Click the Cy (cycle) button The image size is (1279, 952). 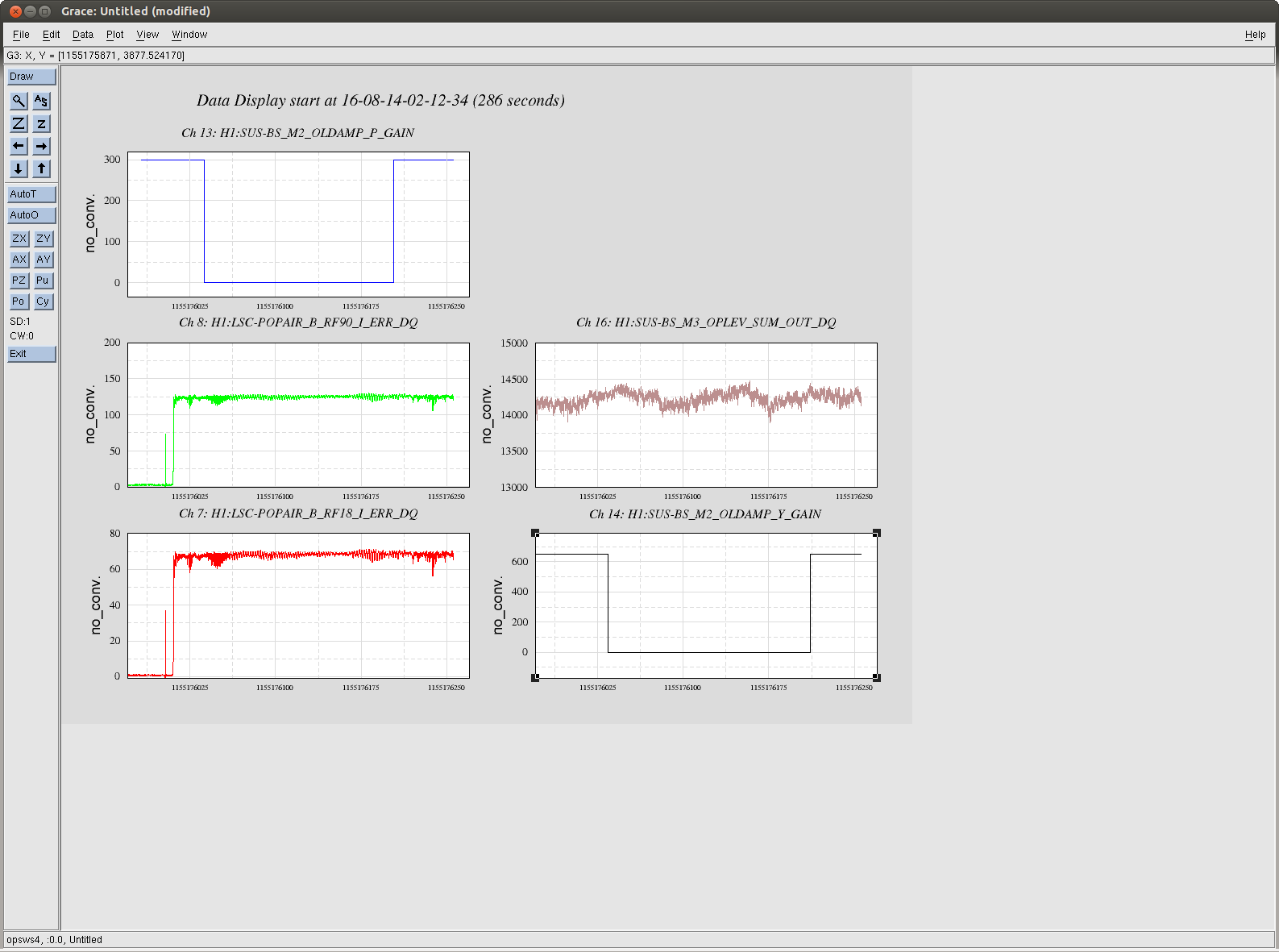click(x=44, y=301)
